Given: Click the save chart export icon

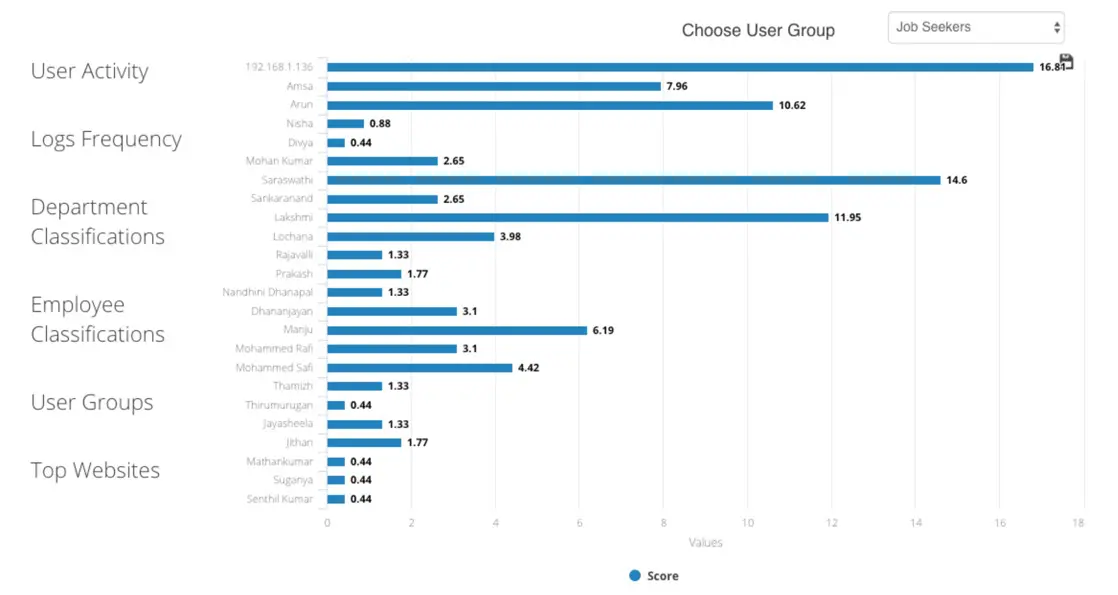Looking at the screenshot, I should pyautogui.click(x=1067, y=61).
